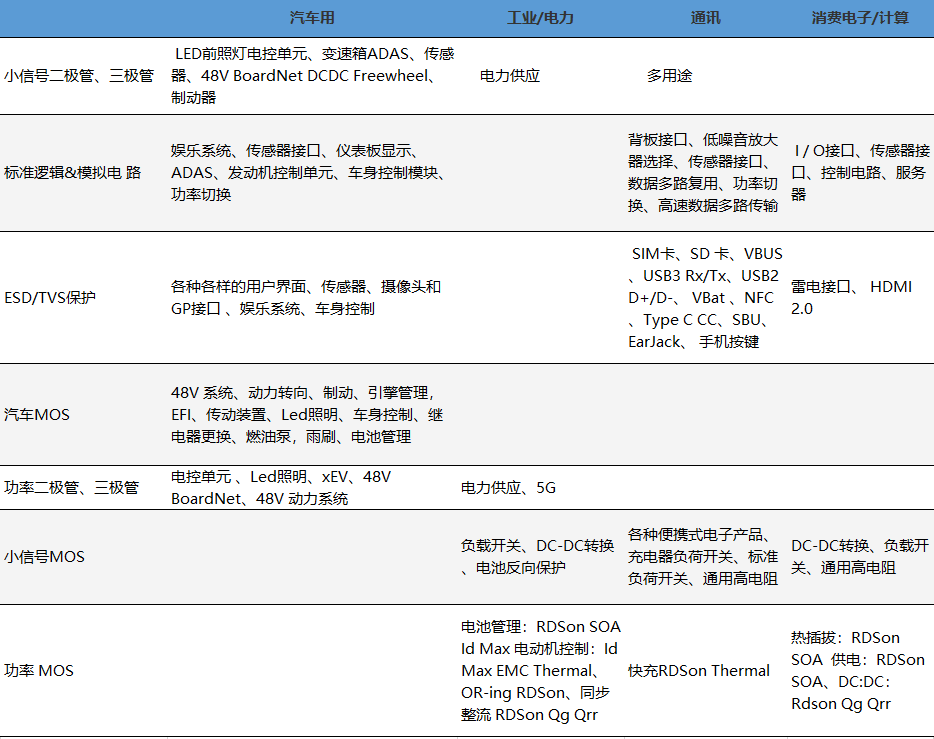Select the 雷电接口、HDMI 2.0 cell
Image resolution: width=934 pixels, height=739 pixels.
pyautogui.click(x=852, y=298)
